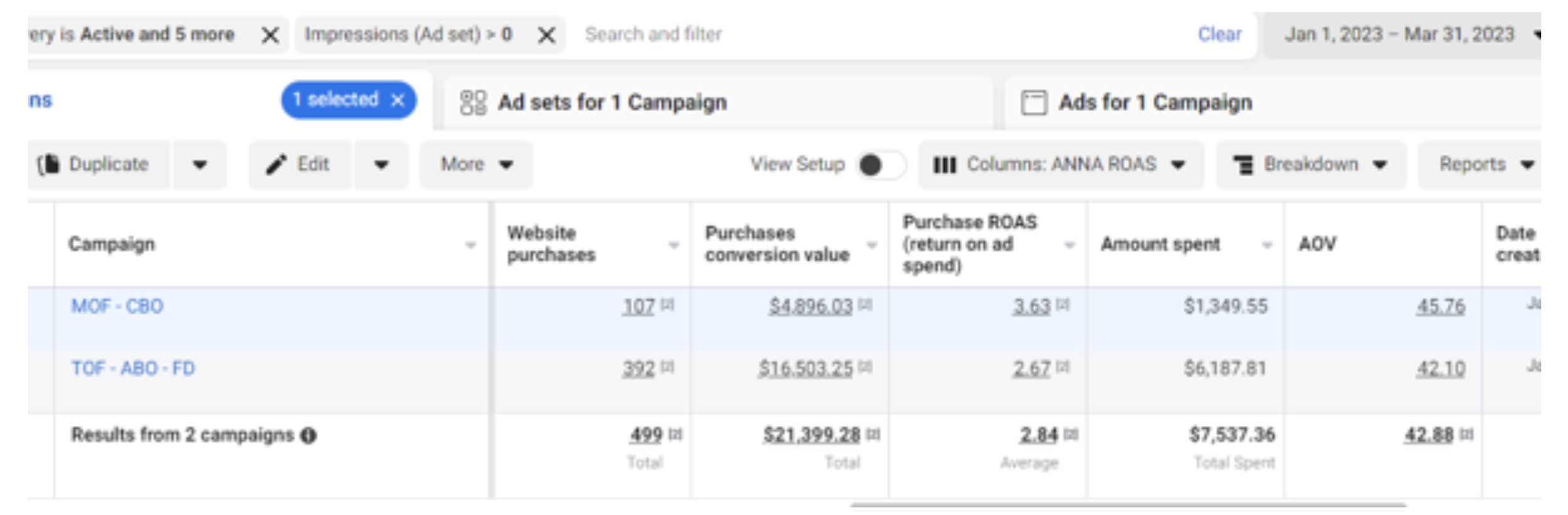Click the Columns bars icon
This screenshot has width=1568, height=515.
pyautogui.click(x=945, y=165)
